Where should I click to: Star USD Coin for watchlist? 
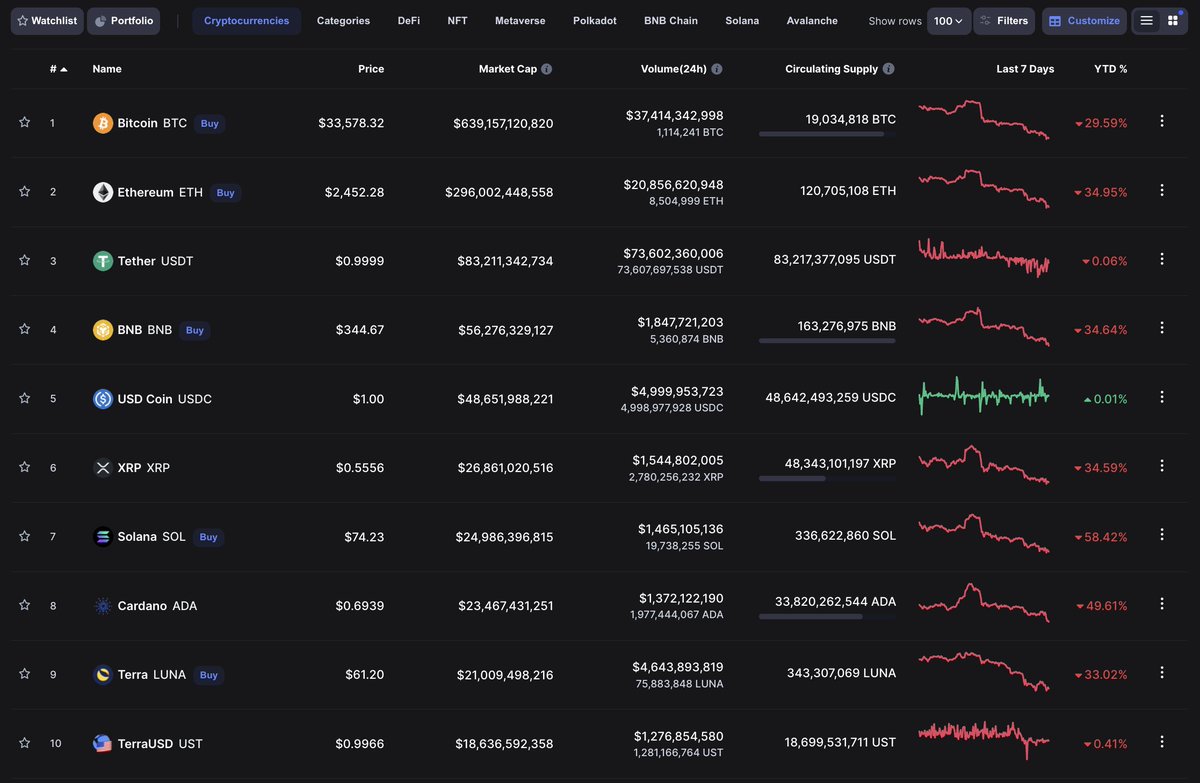[24, 398]
